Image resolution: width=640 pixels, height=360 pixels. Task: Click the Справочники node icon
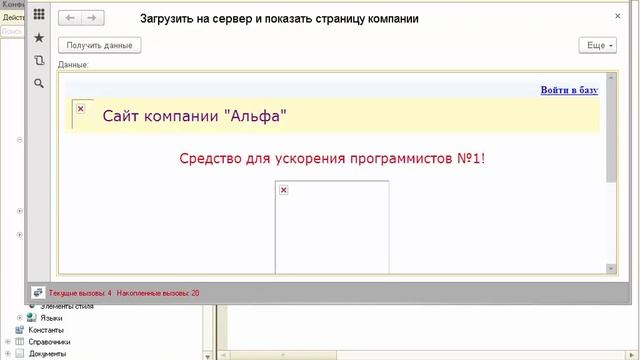click(20, 342)
